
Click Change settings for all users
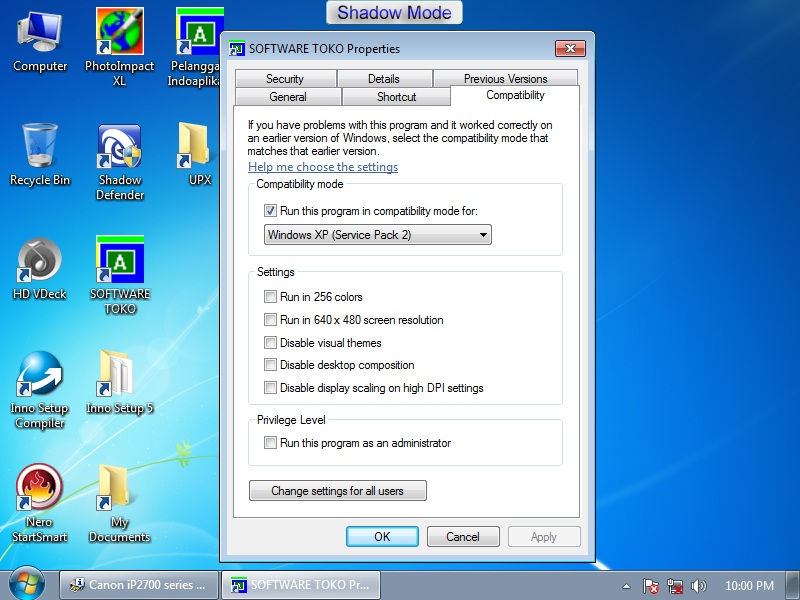pos(338,491)
